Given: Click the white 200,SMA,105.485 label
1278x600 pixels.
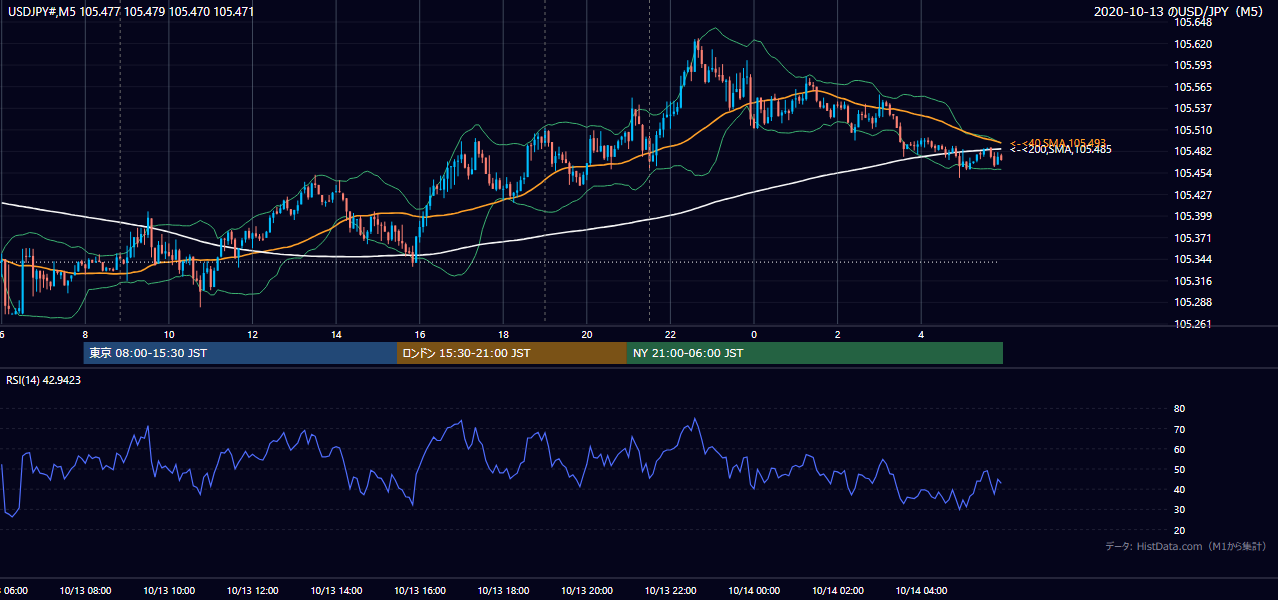Looking at the screenshot, I should click(1061, 150).
